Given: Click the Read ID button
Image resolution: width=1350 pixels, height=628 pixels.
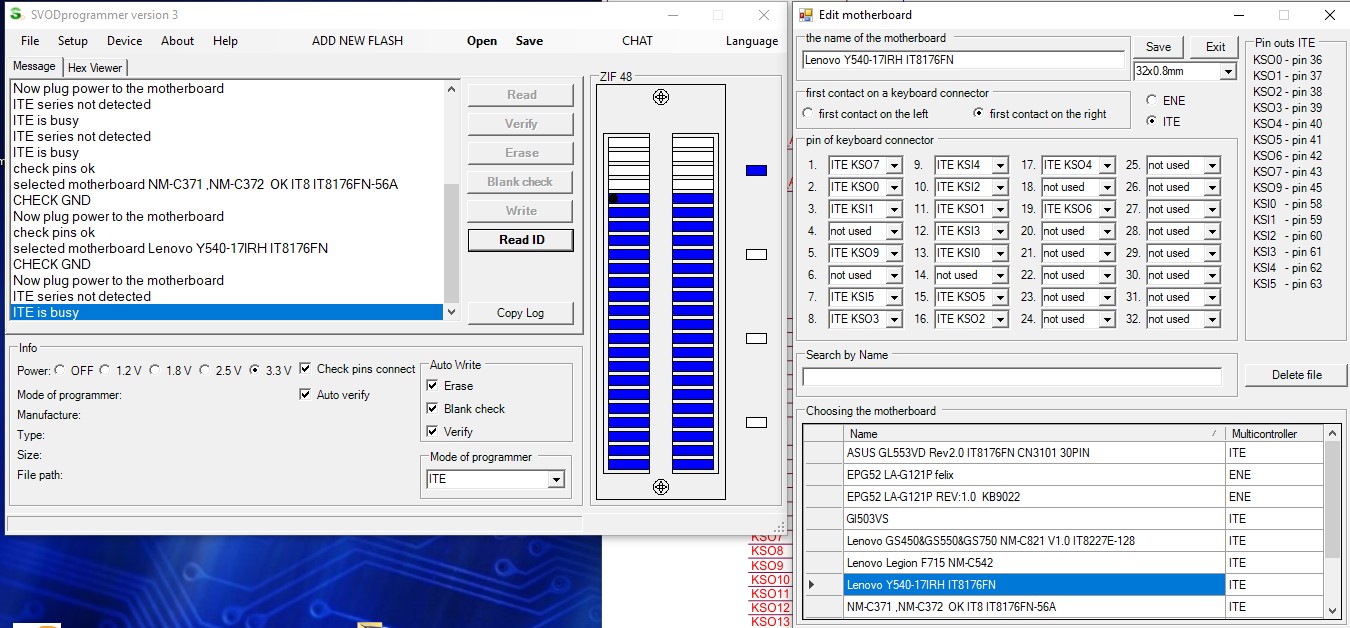Looking at the screenshot, I should click(x=521, y=240).
